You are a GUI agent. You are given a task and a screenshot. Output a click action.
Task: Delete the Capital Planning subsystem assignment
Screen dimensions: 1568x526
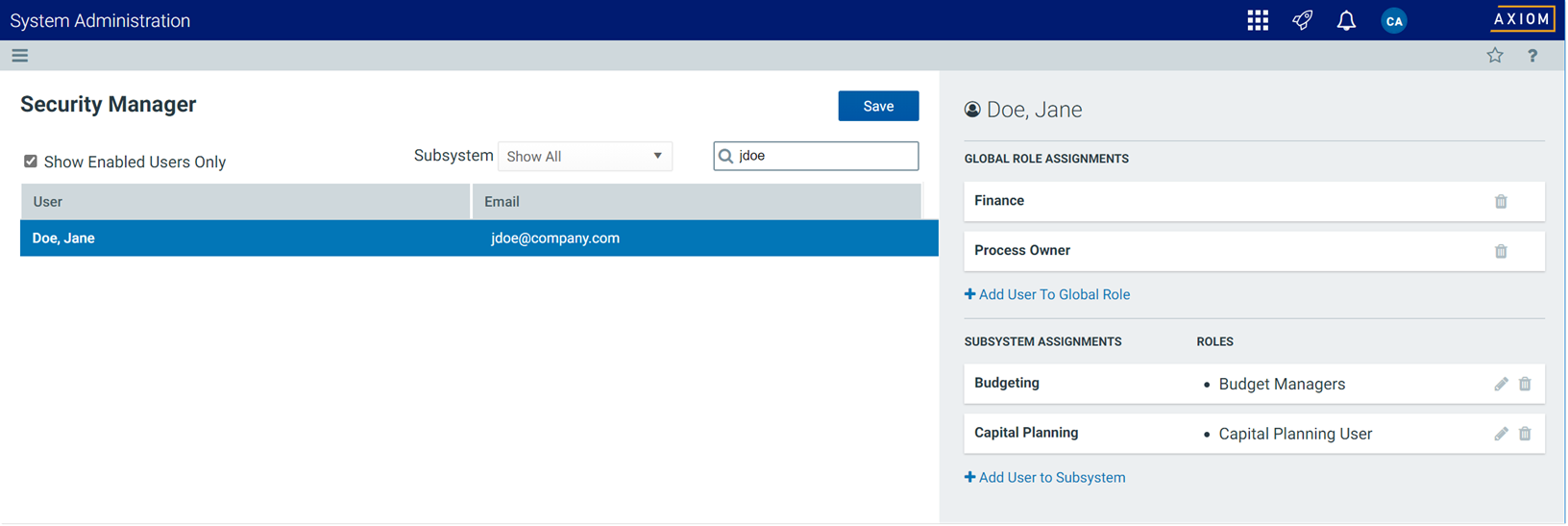pos(1525,435)
